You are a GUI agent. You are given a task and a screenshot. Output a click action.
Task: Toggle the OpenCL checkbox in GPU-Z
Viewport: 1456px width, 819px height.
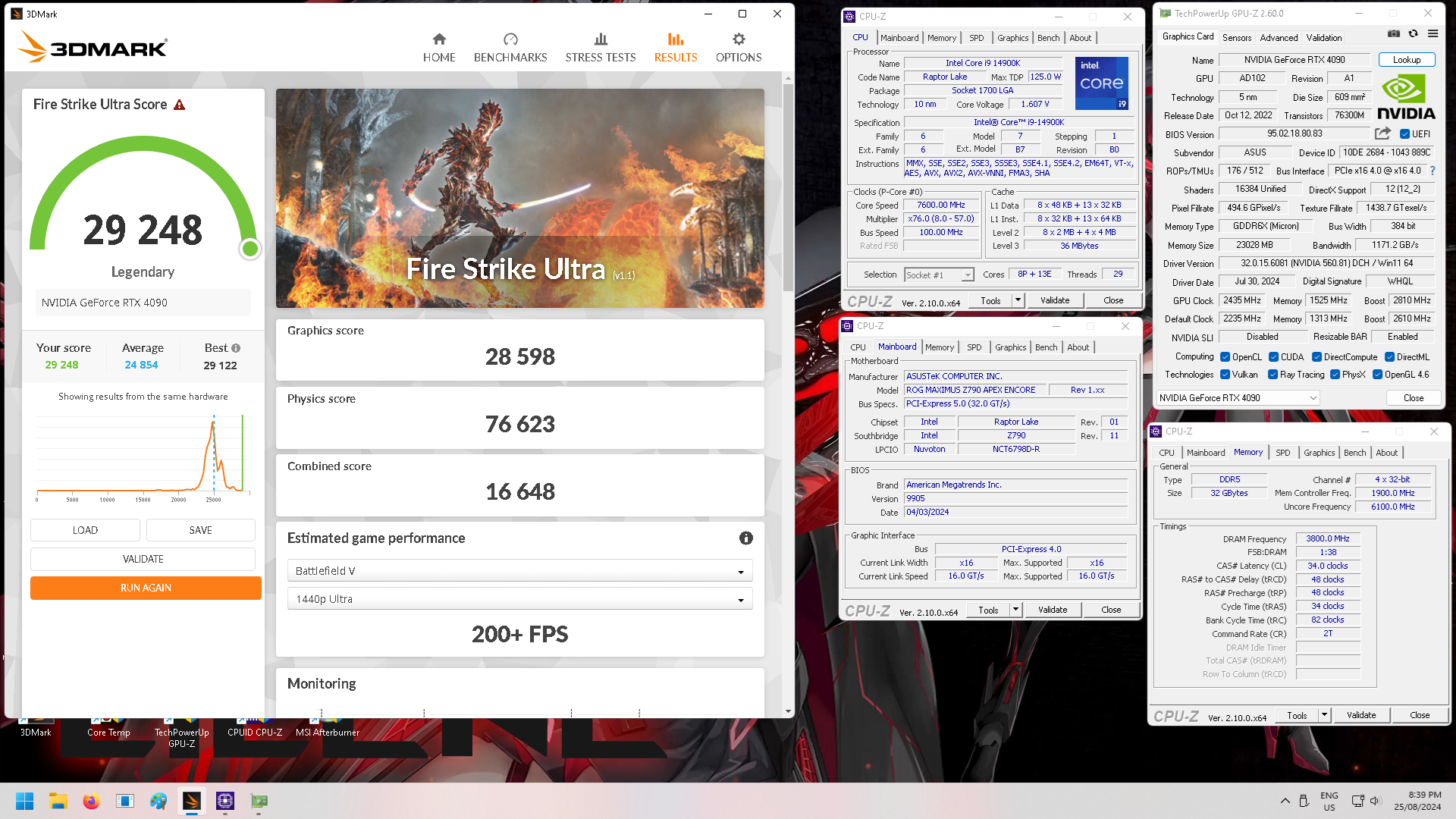point(1225,357)
